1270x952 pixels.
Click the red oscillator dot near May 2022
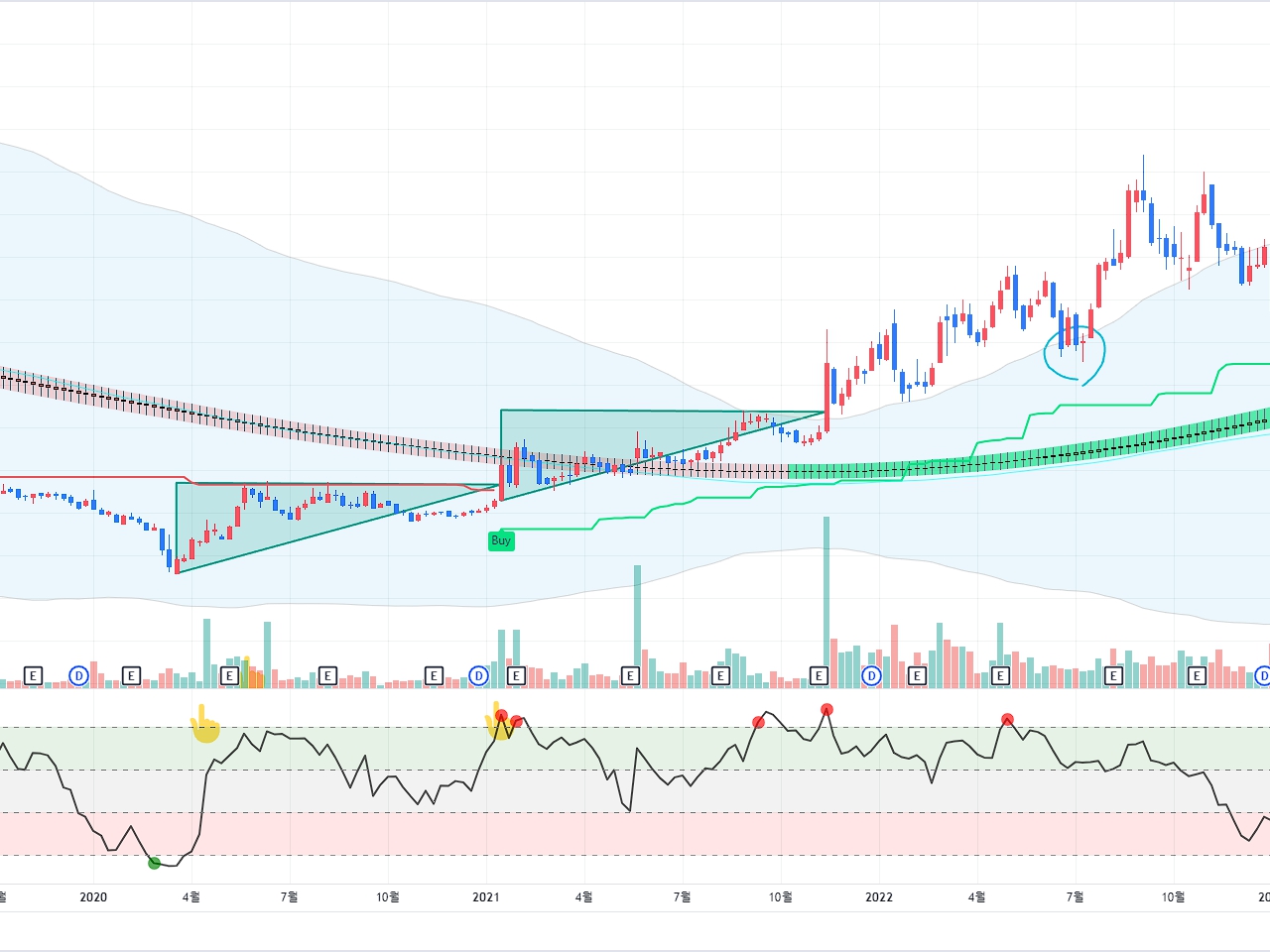coord(1008,719)
